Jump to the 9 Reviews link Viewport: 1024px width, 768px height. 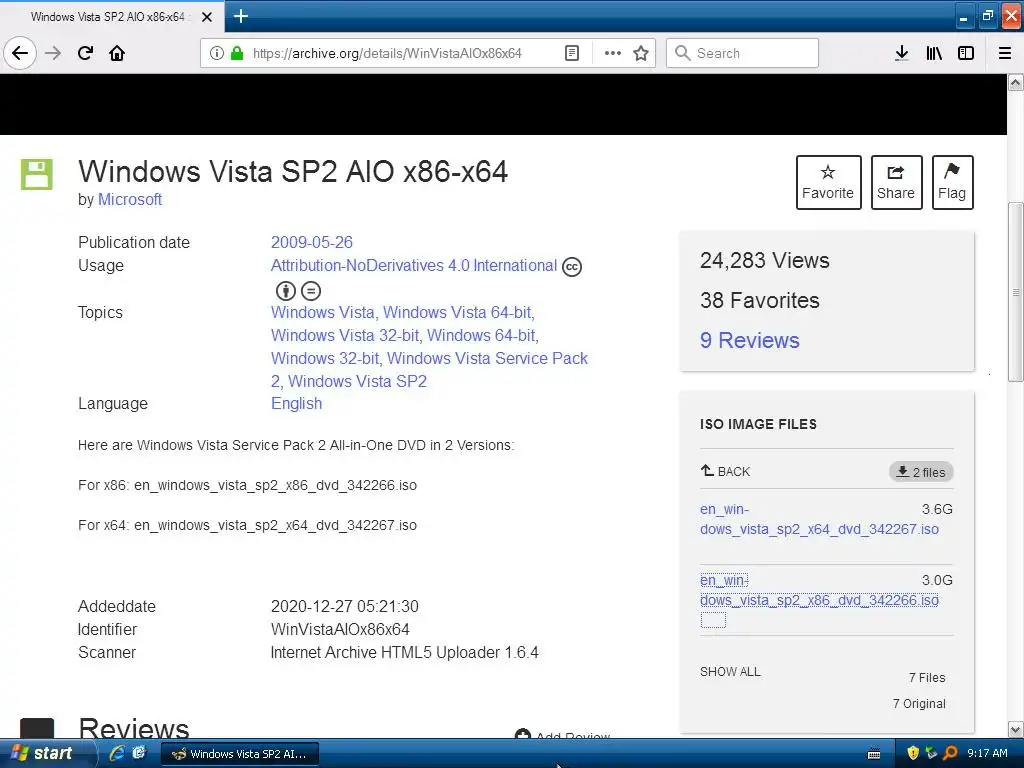750,340
